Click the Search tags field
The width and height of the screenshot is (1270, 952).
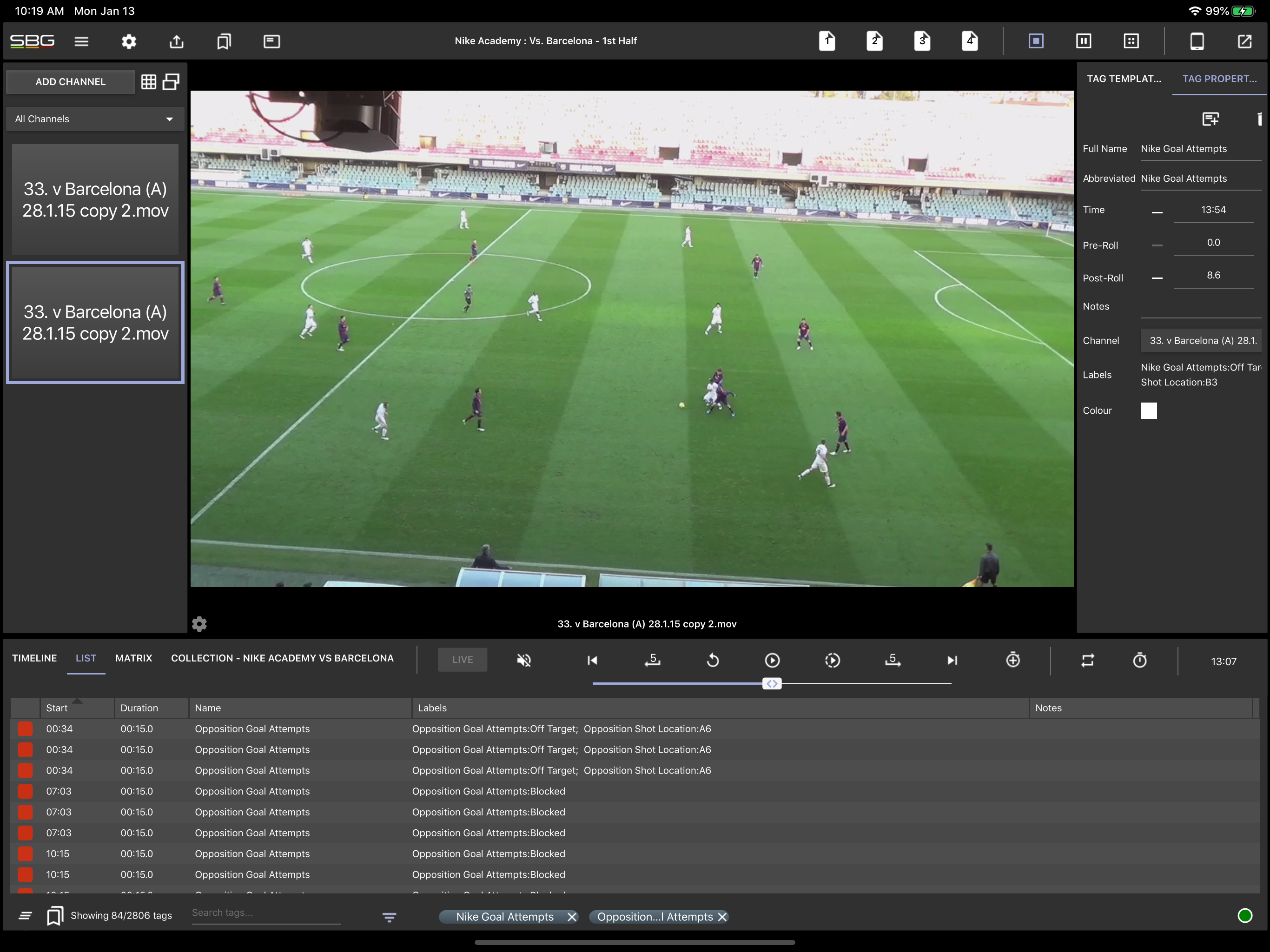click(266, 913)
